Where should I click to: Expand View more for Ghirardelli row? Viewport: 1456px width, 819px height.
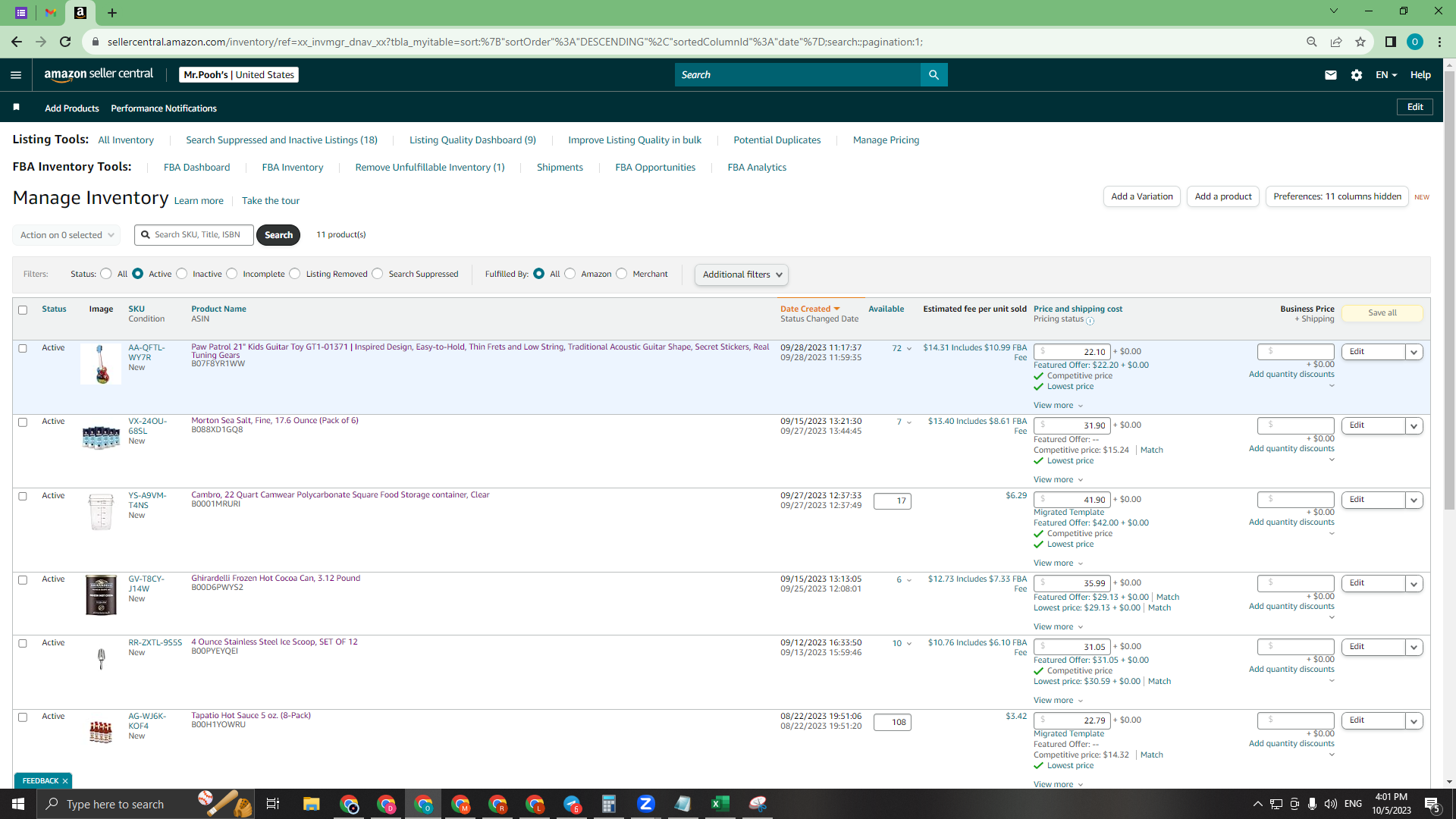(1059, 626)
